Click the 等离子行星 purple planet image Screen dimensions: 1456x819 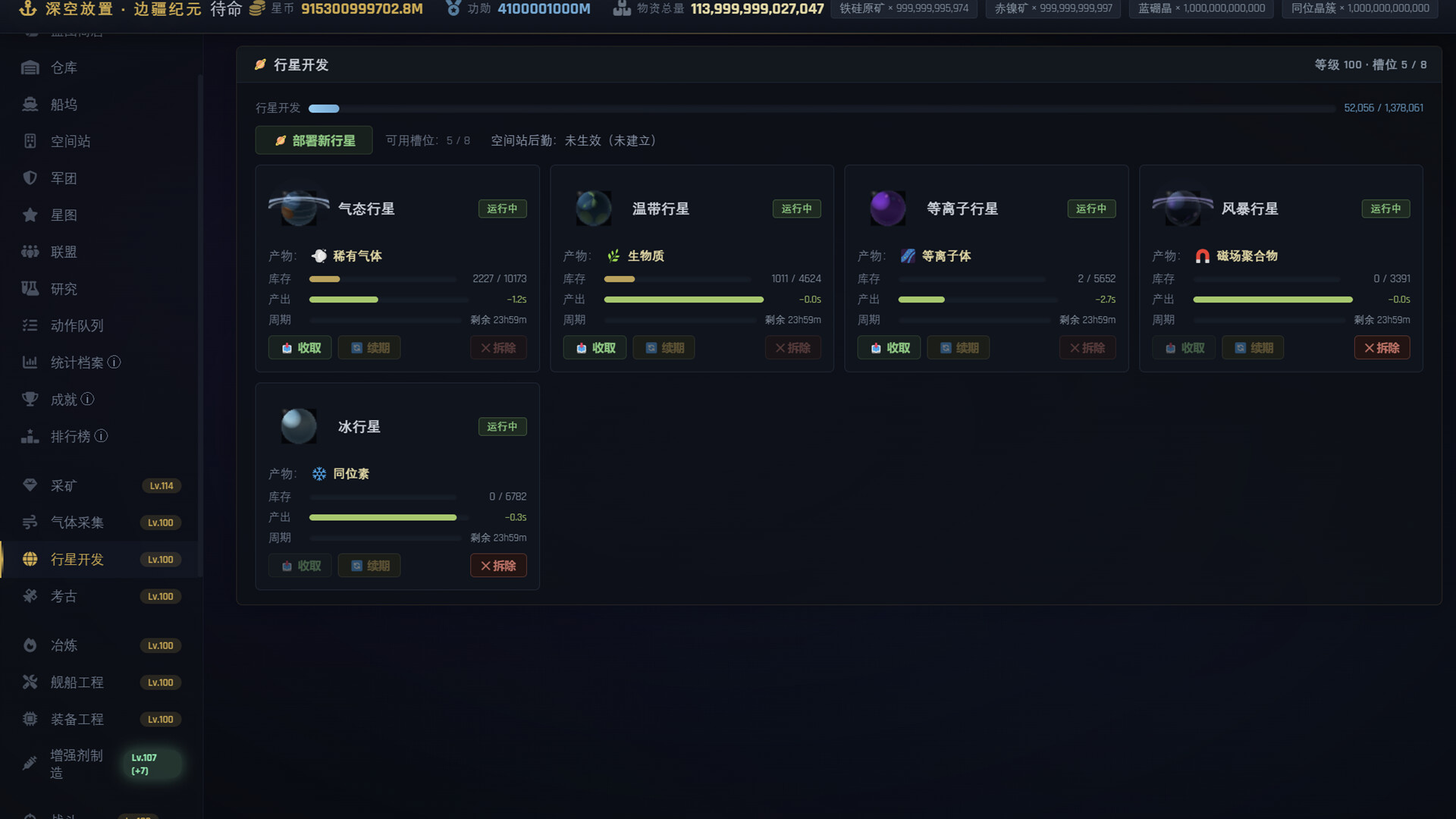[x=887, y=209]
